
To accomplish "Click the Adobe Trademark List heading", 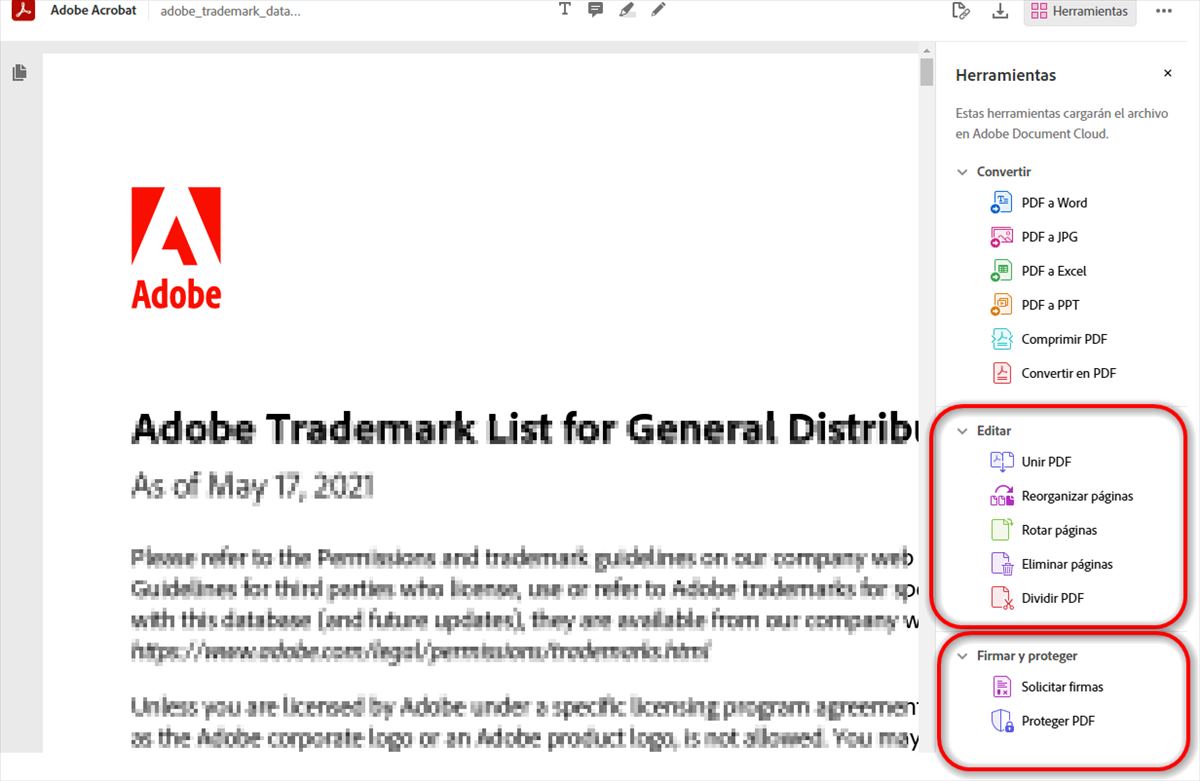I will pyautogui.click(x=525, y=428).
